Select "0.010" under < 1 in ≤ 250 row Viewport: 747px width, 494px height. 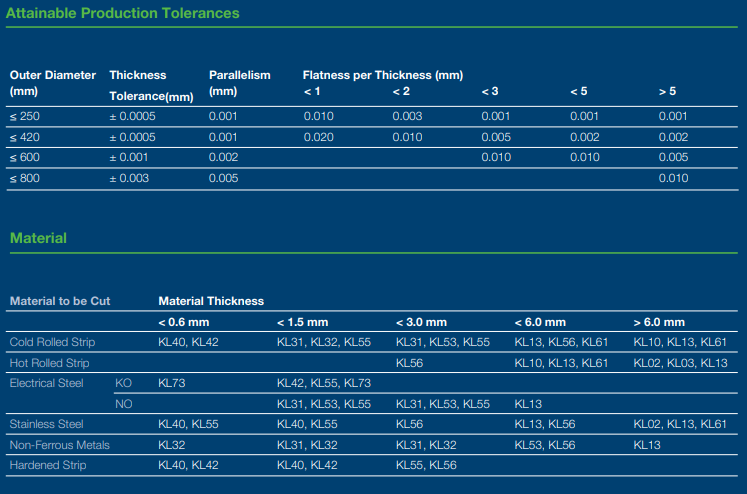319,116
